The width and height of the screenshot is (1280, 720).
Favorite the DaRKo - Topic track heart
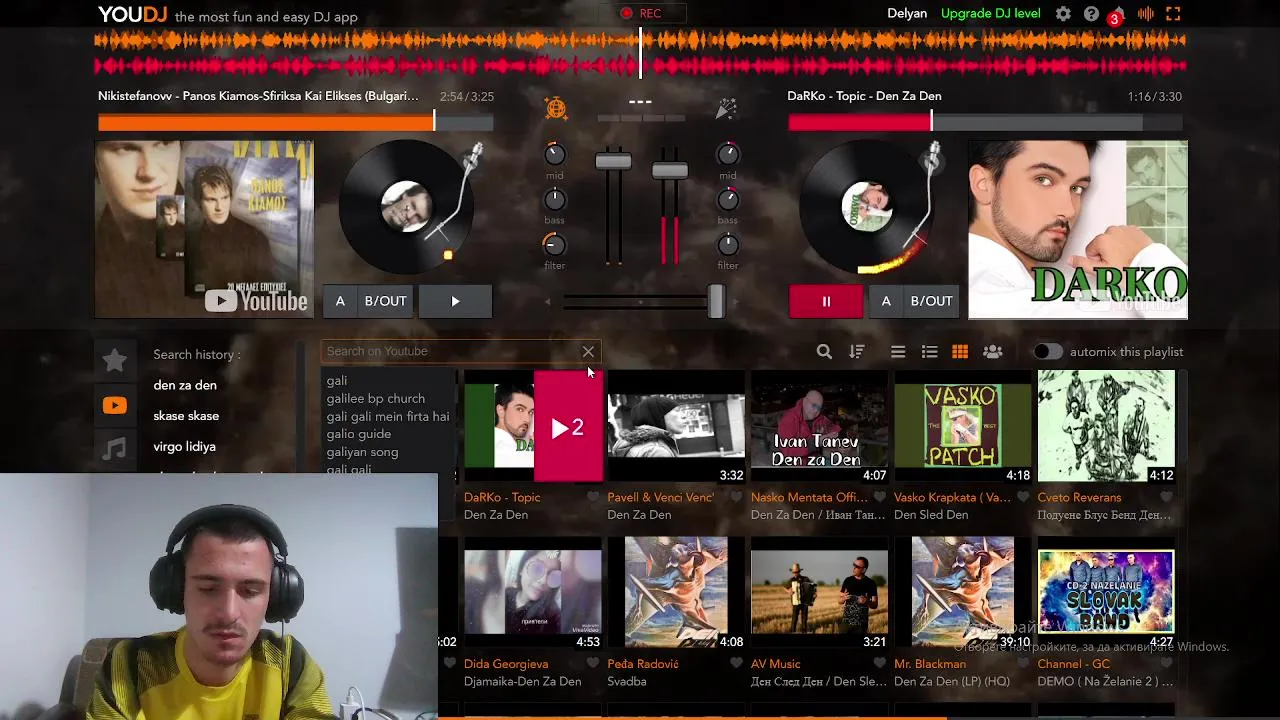593,497
